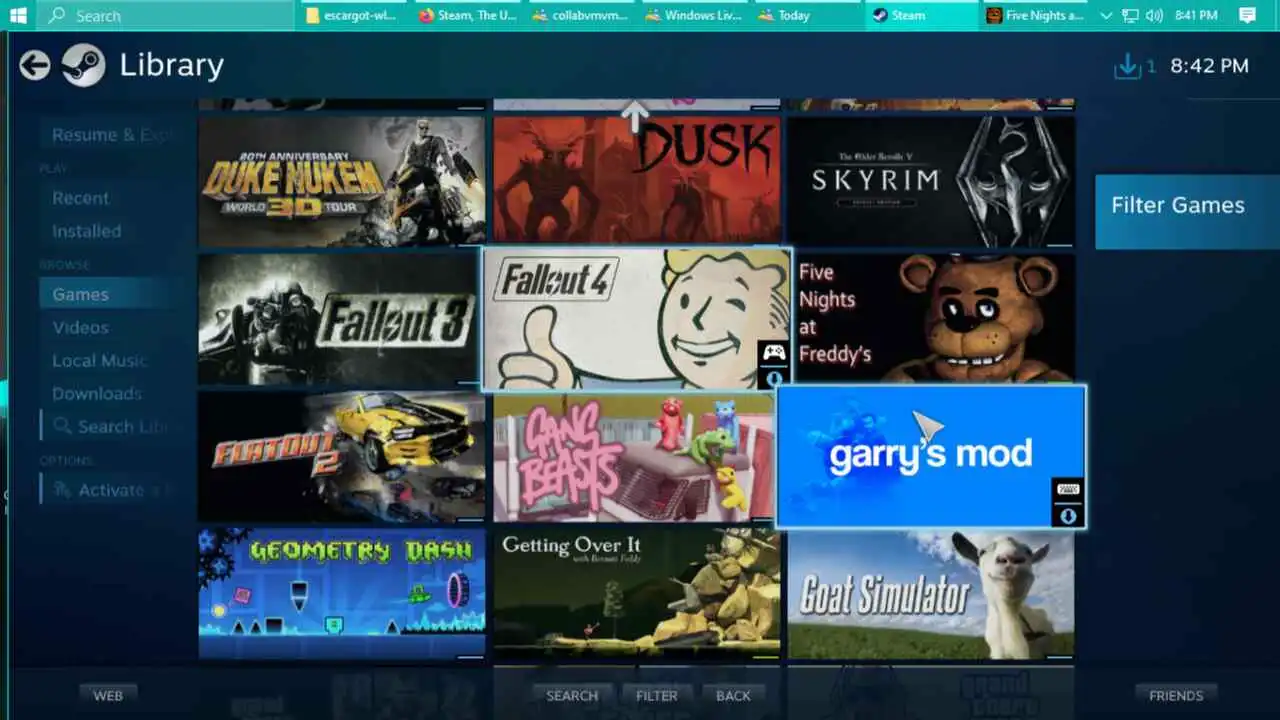Click the keyboard icon on the garry's mod tile
The width and height of the screenshot is (1280, 720).
1067,490
